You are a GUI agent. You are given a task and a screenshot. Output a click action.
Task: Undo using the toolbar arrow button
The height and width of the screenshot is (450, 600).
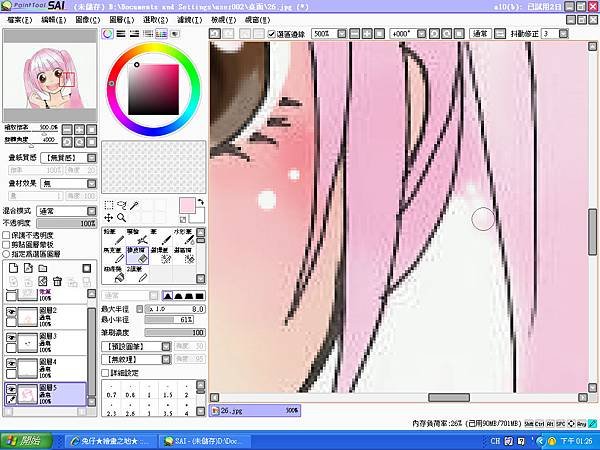(x=215, y=34)
